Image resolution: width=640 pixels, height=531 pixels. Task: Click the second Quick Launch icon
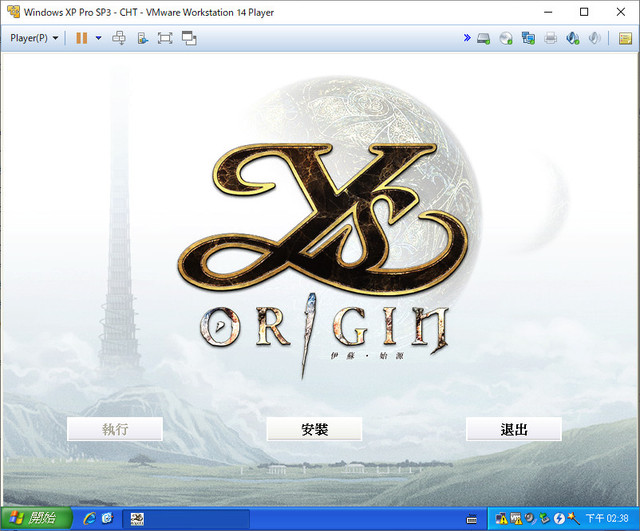coord(107,519)
